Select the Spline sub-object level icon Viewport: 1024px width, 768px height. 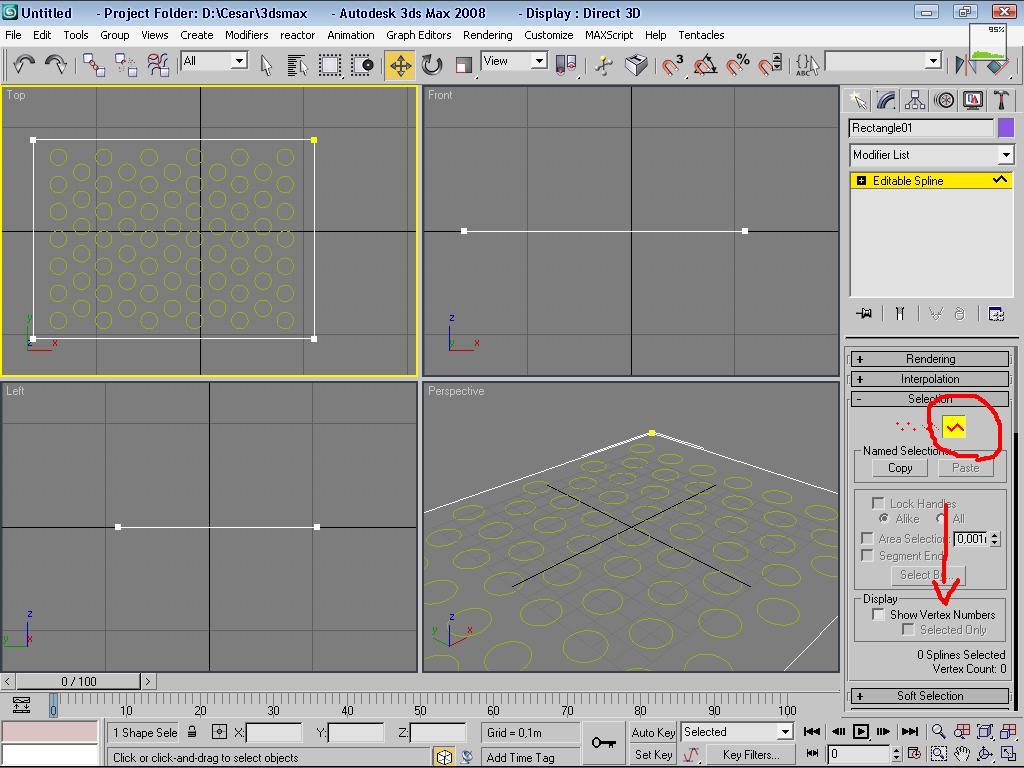(954, 428)
